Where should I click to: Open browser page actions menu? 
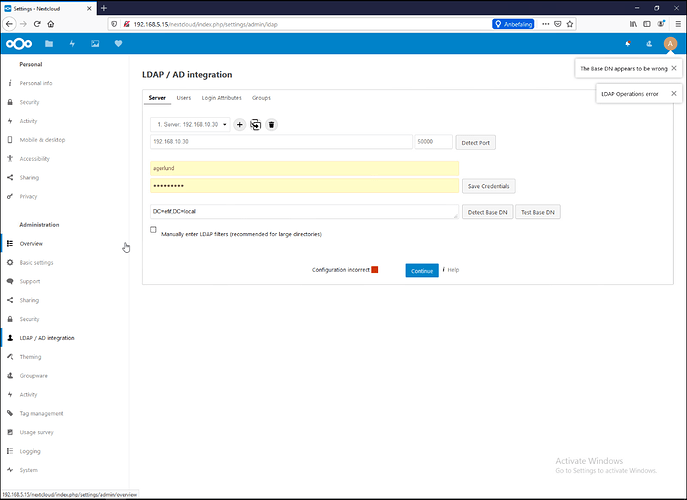[545, 24]
